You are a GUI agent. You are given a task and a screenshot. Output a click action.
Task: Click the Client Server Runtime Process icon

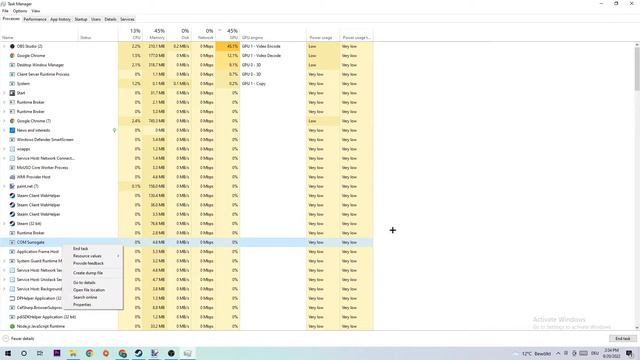point(12,74)
